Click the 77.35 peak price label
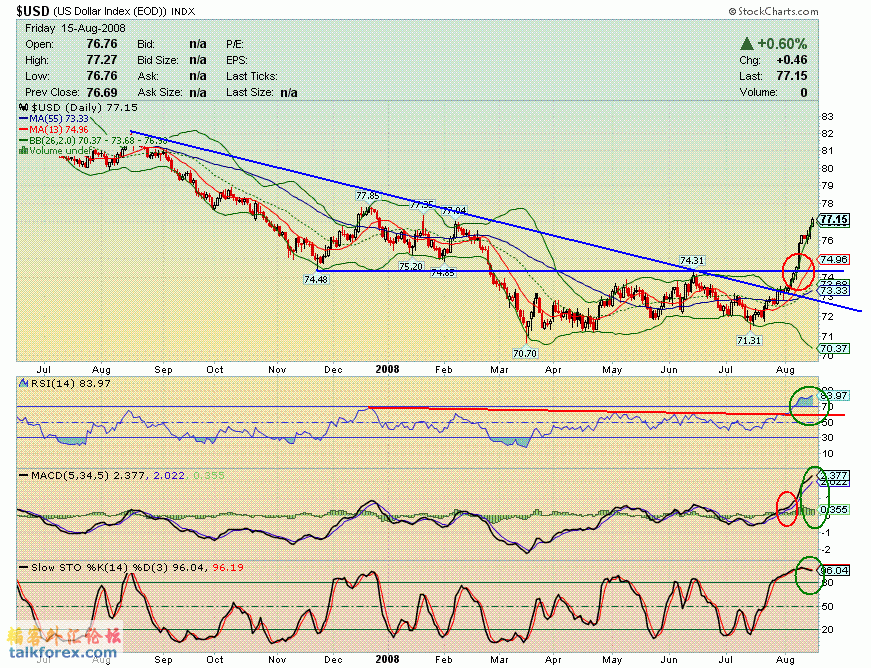This screenshot has height=668, width=871. click(x=422, y=205)
